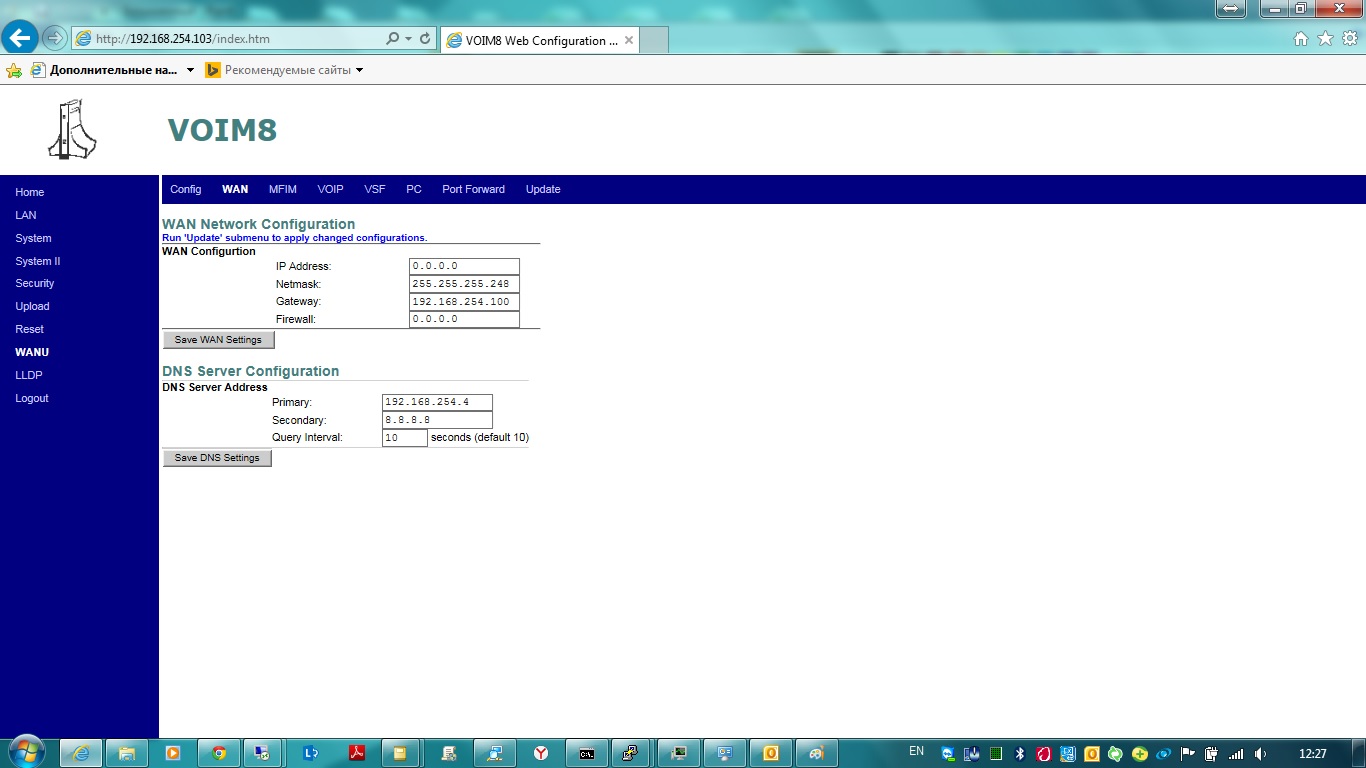Click the volume speaker icon in system tray
The image size is (1366, 768).
tap(1261, 753)
